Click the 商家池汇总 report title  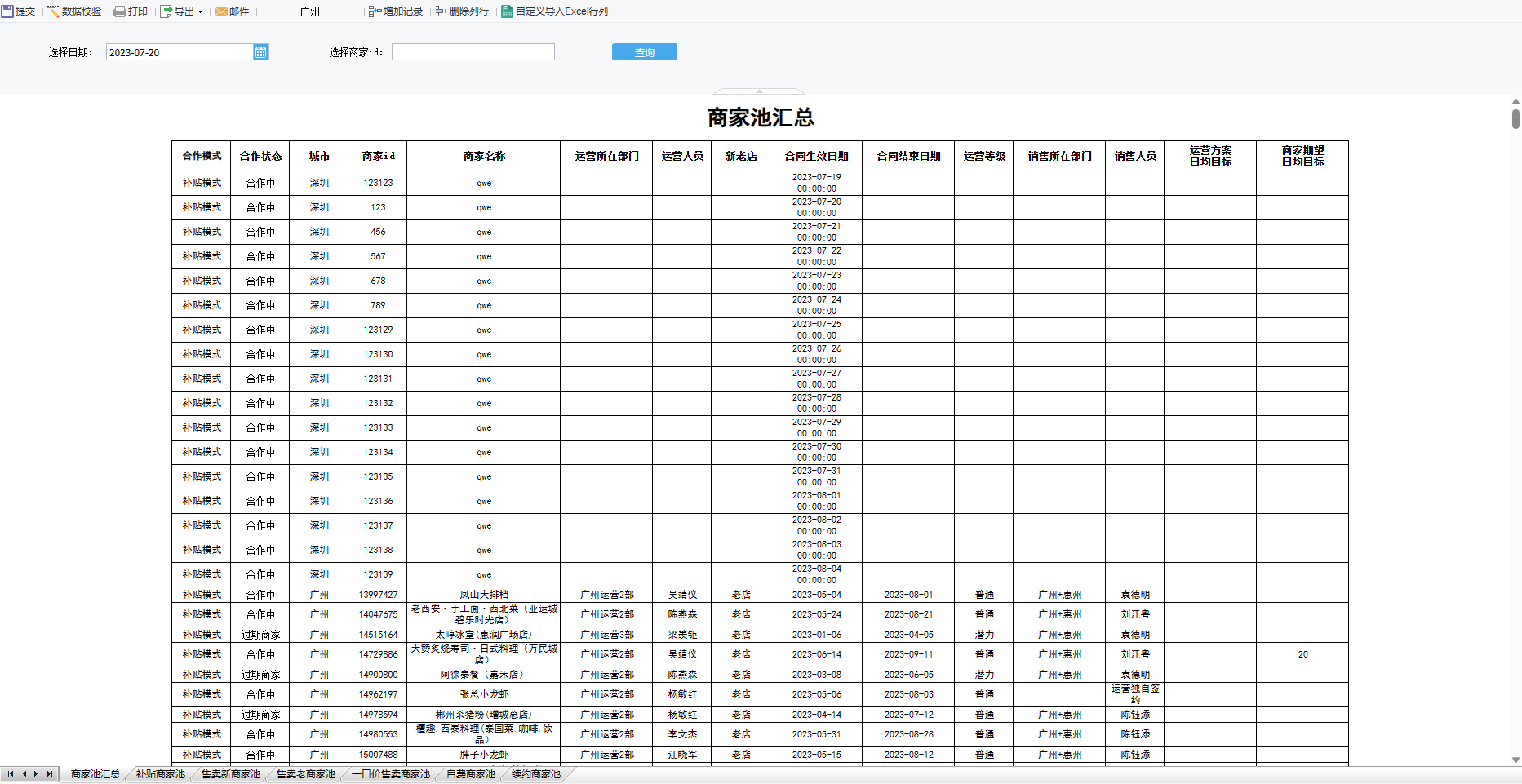[761, 117]
